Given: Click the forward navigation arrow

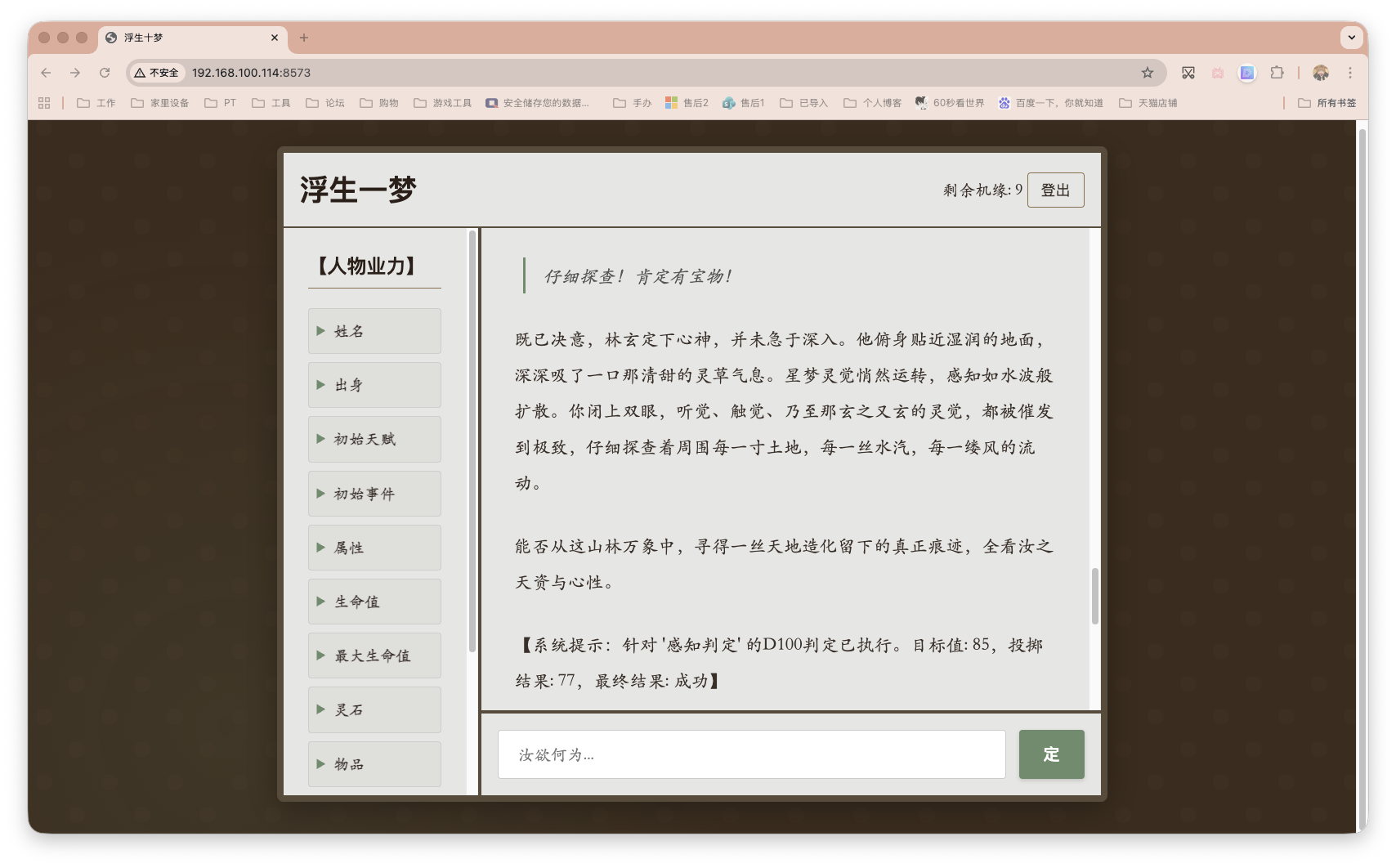Looking at the screenshot, I should (x=74, y=73).
